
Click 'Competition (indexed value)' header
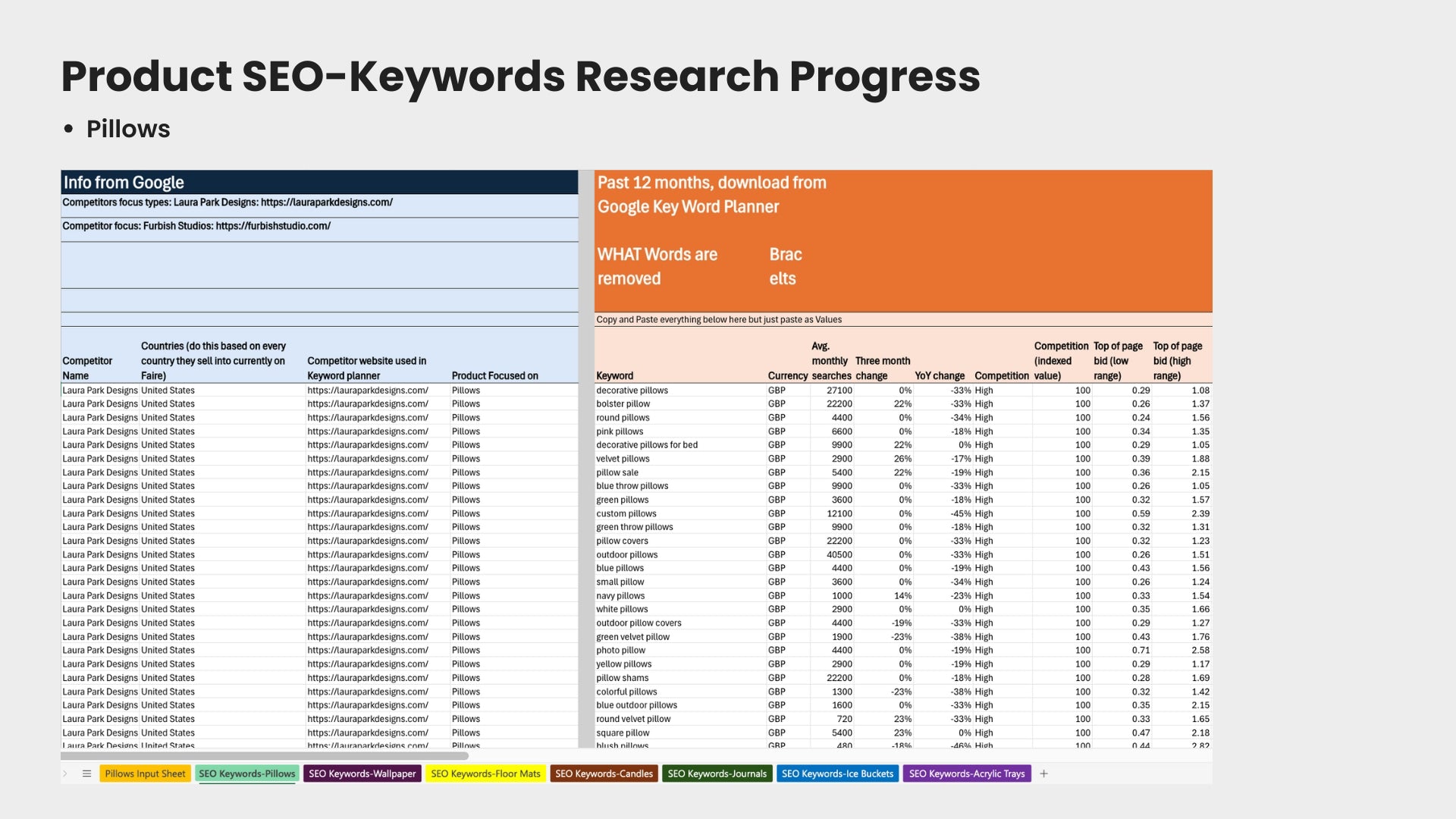(x=1061, y=361)
